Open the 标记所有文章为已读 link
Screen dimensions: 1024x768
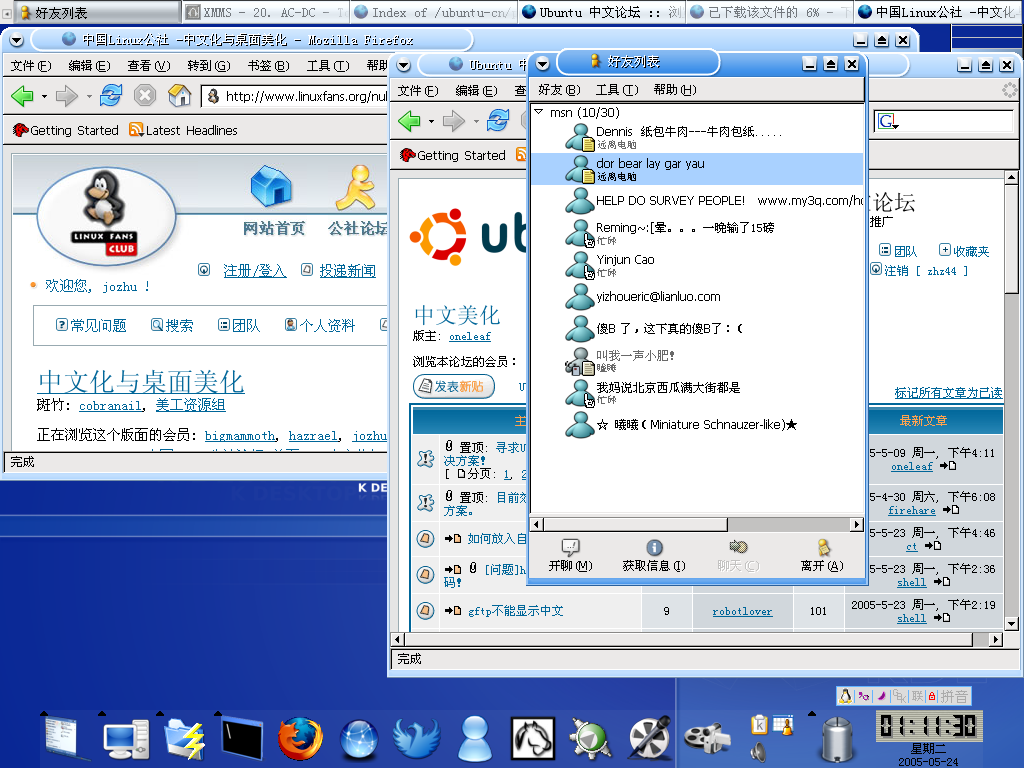[x=948, y=392]
